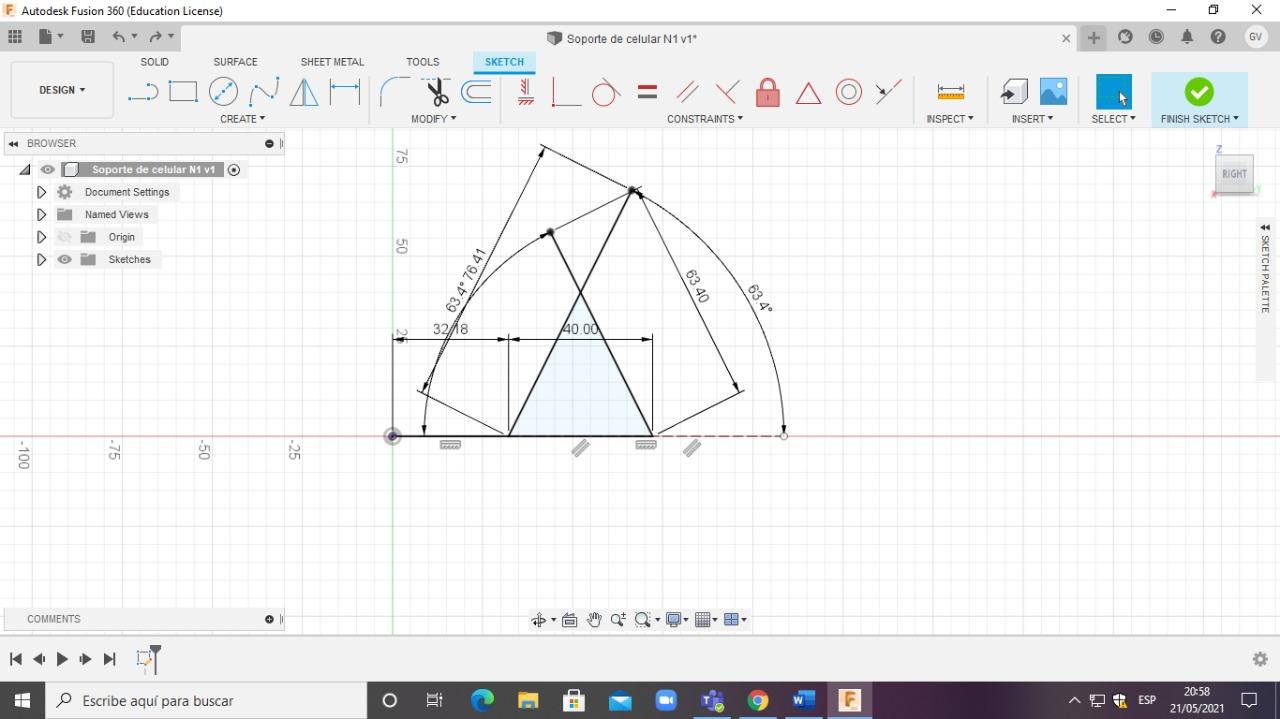The image size is (1280, 719).
Task: Activate component radio button in browser
Action: tap(234, 170)
